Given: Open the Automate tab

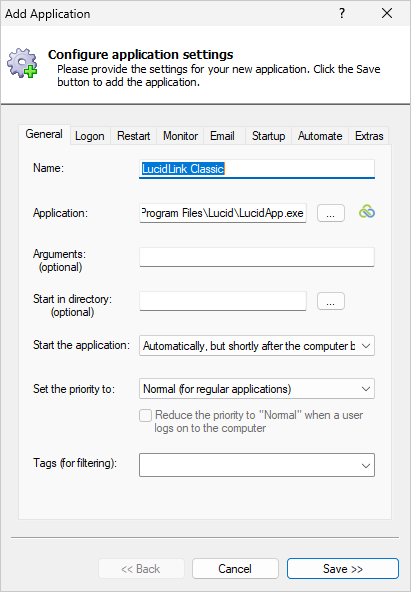Looking at the screenshot, I should 320,136.
